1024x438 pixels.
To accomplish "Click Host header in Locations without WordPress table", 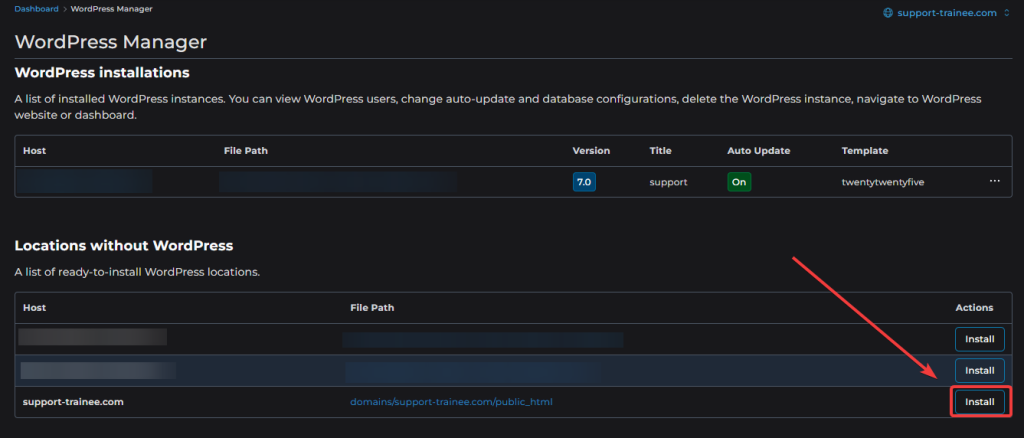I will 35,307.
